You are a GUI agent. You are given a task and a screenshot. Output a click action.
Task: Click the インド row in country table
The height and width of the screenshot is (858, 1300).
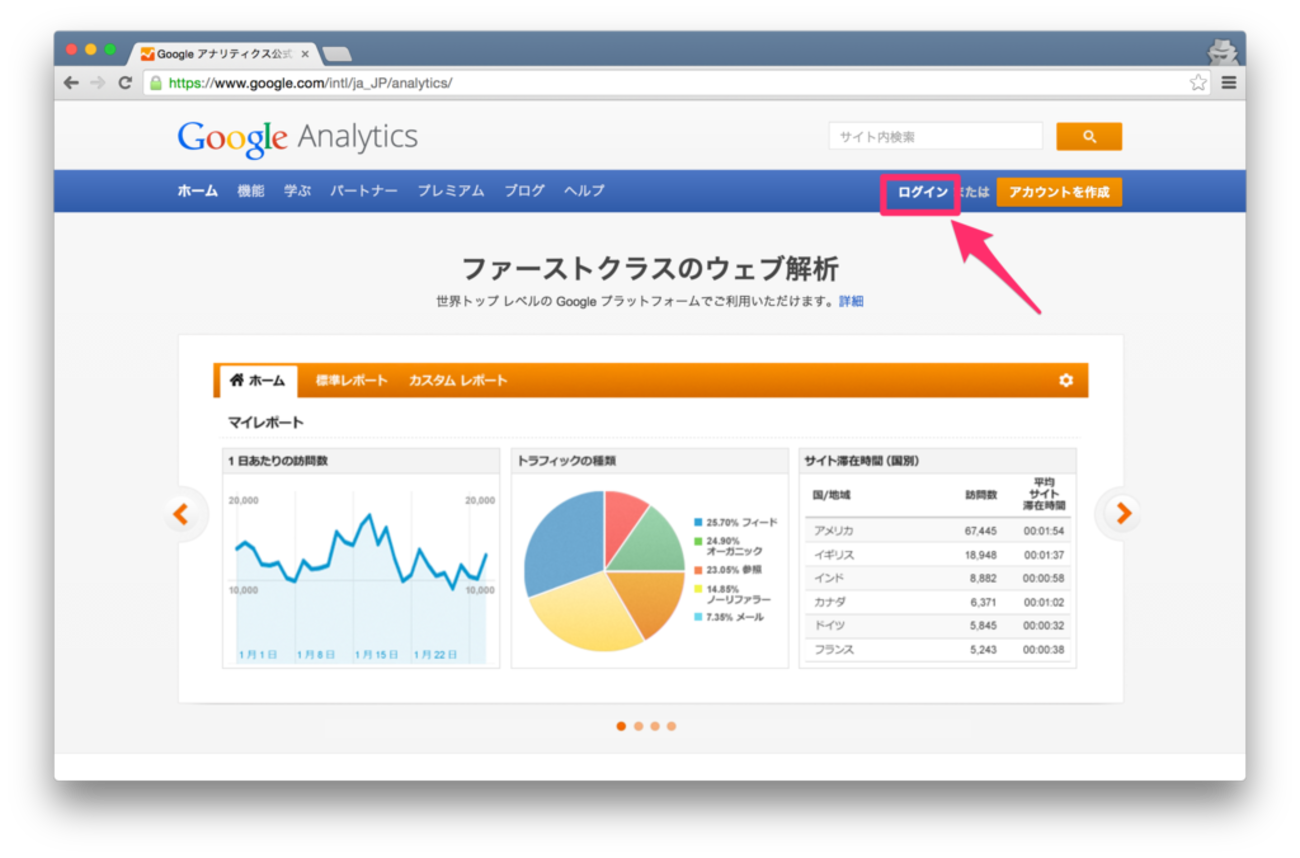click(937, 579)
